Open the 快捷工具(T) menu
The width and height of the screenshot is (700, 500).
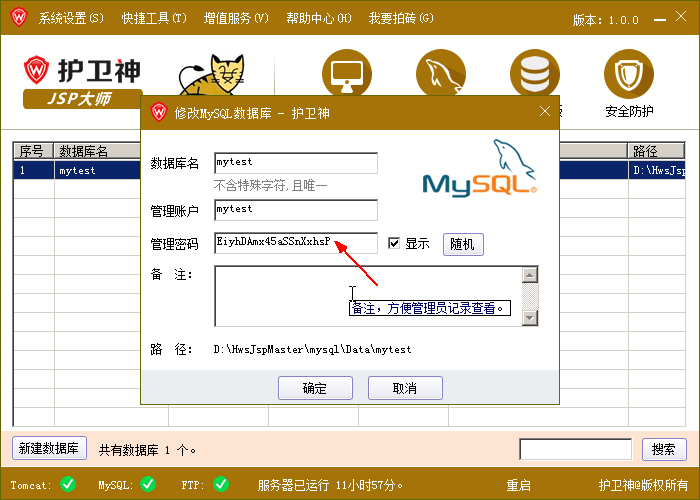coord(154,18)
